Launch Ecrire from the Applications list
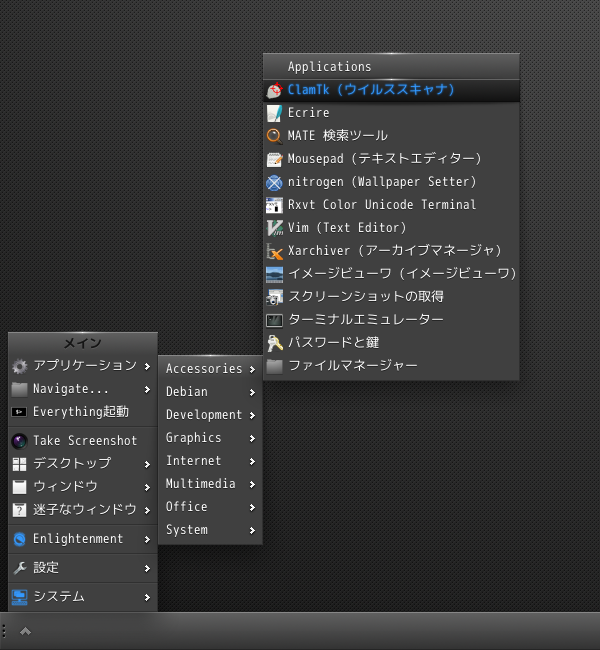 (x=391, y=113)
